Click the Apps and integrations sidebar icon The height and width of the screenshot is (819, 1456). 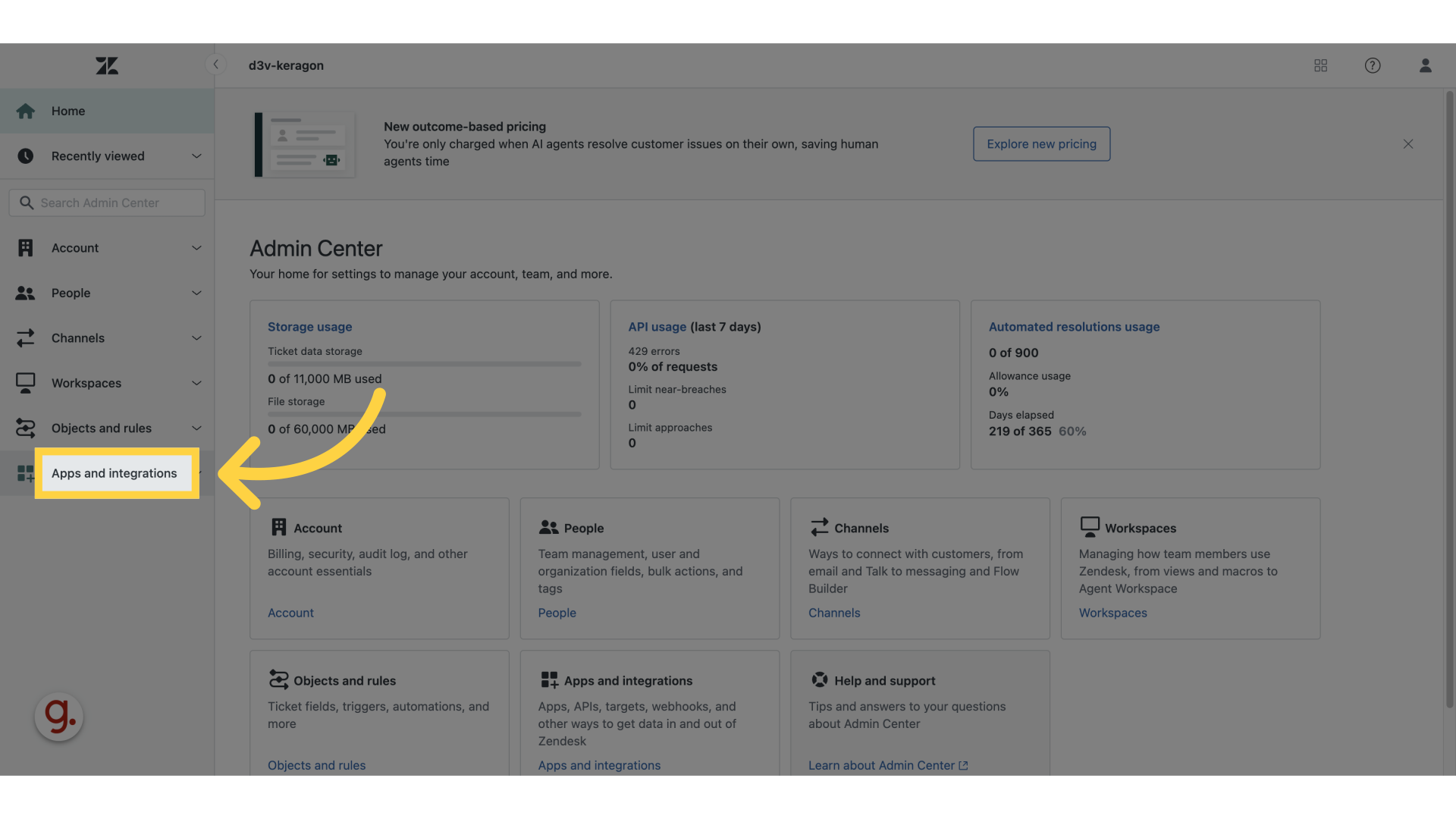pos(25,473)
